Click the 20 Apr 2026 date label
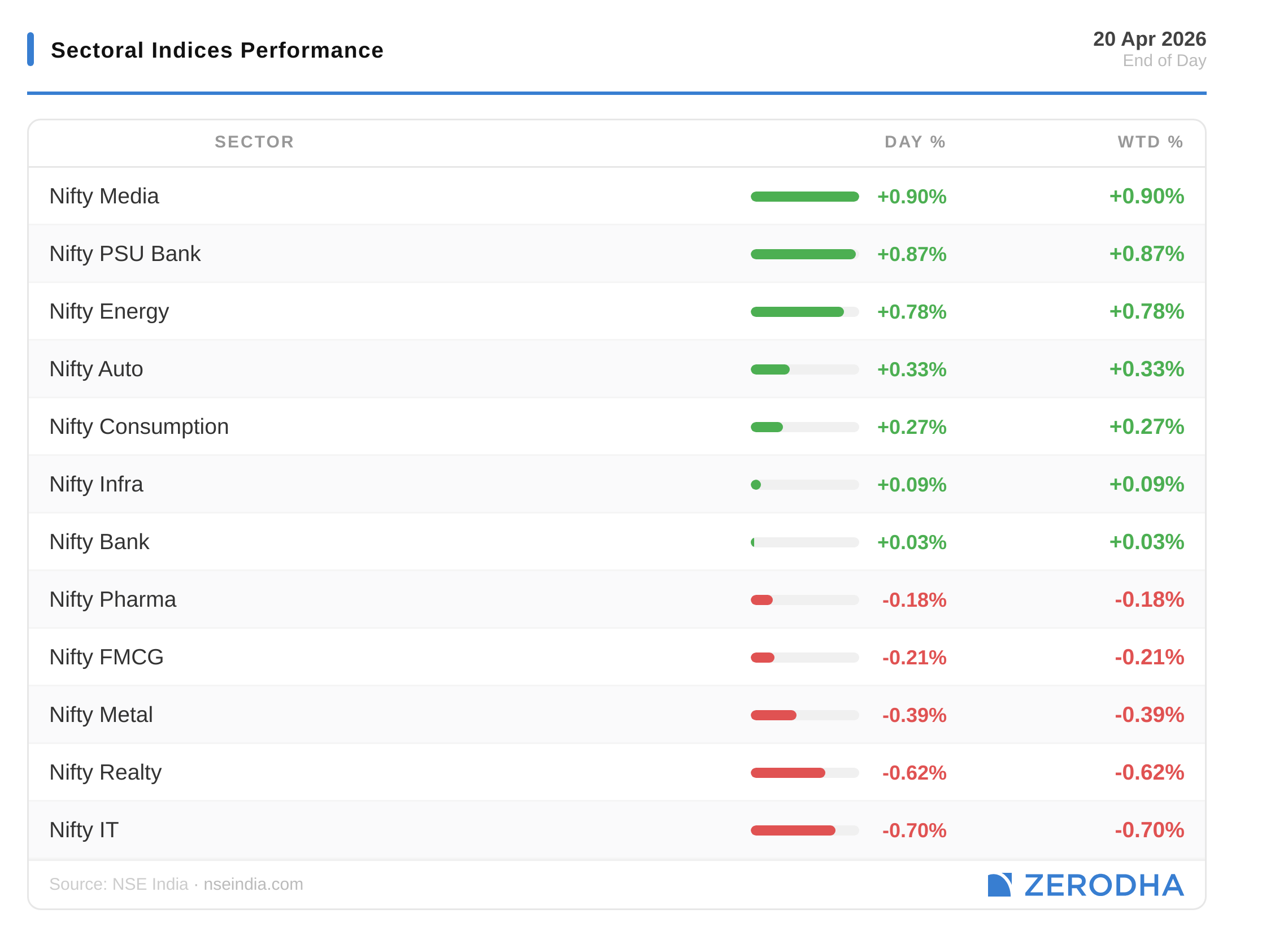Image resolution: width=1288 pixels, height=944 pixels. [1149, 39]
